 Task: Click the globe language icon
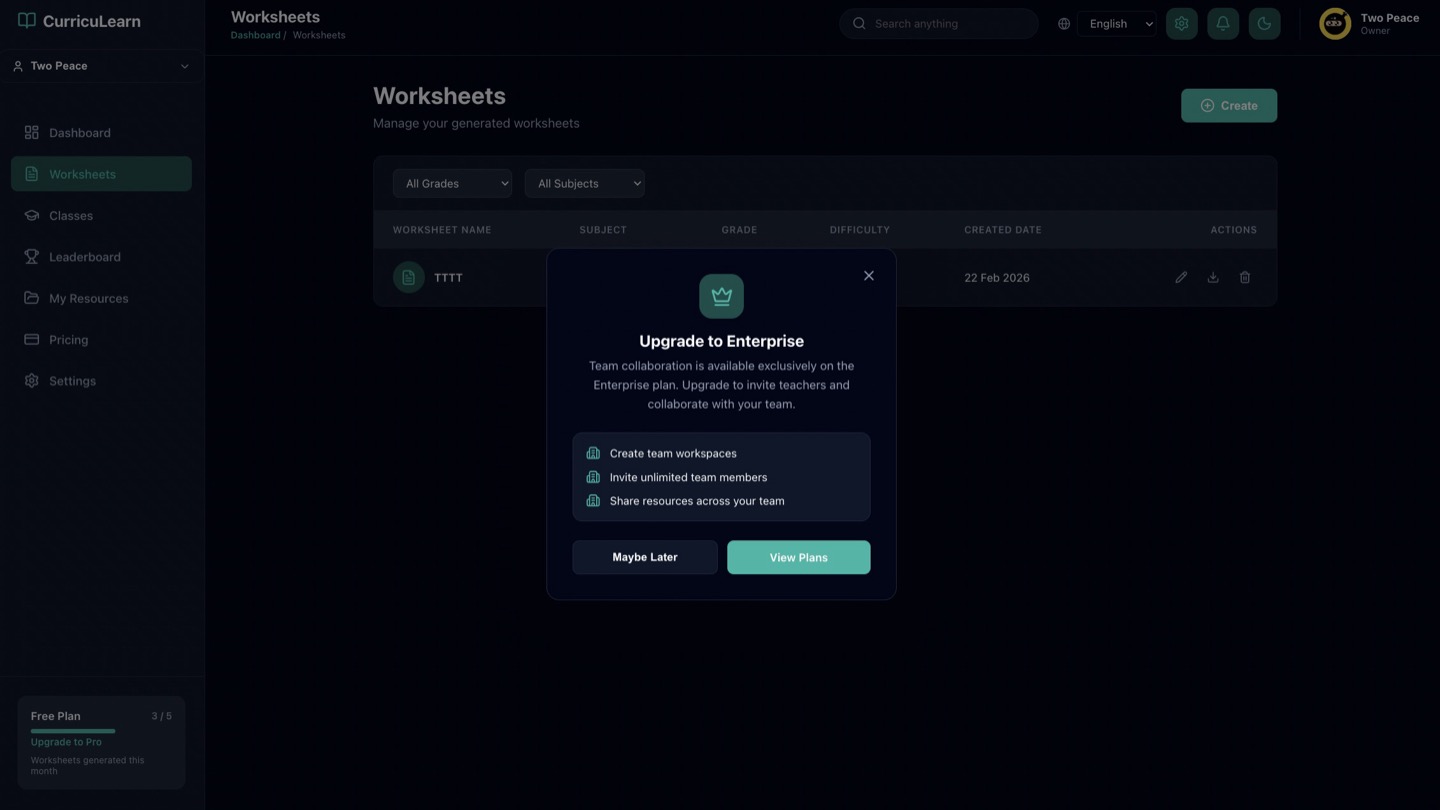pos(1064,24)
